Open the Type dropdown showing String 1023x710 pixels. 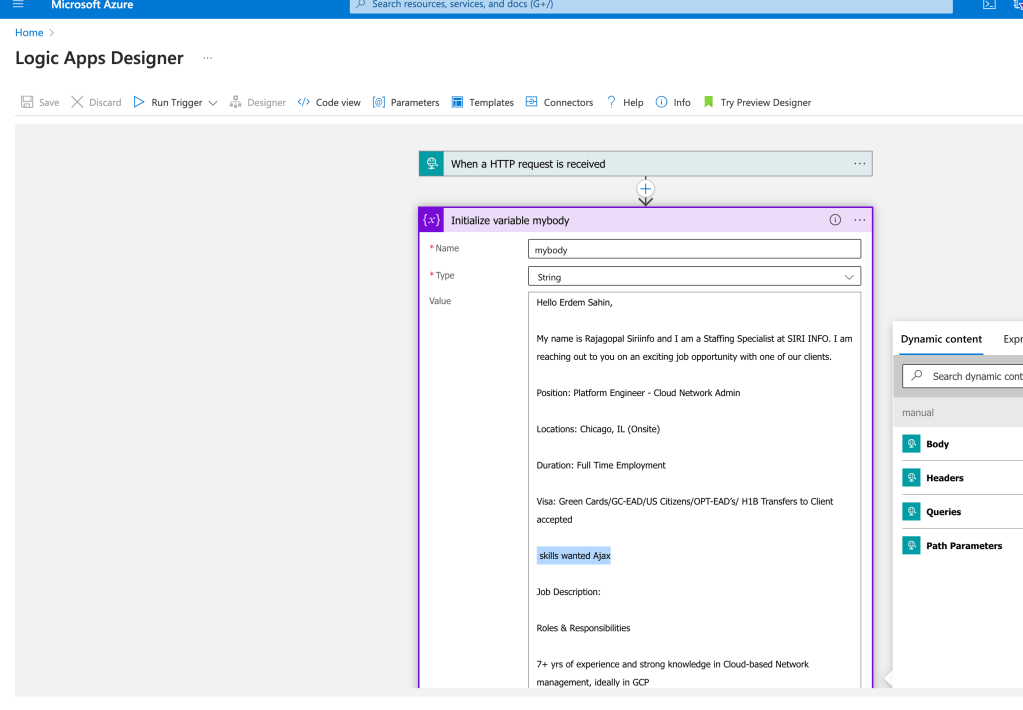pos(694,277)
